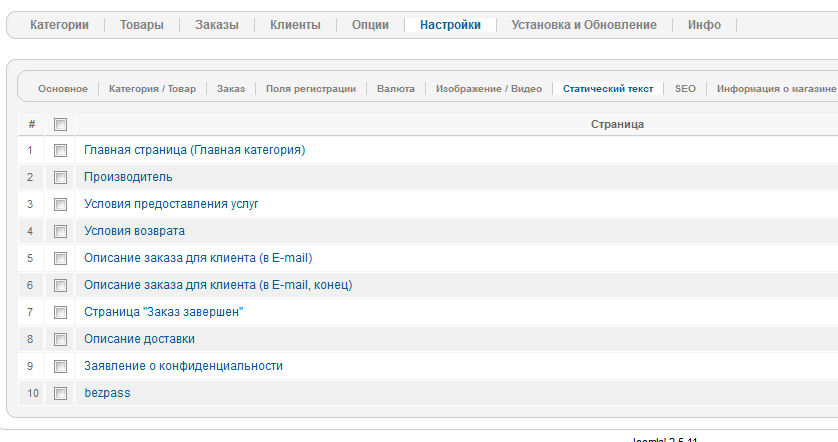Switch to the SEO tab
The height and width of the screenshot is (442, 838).
click(x=685, y=89)
